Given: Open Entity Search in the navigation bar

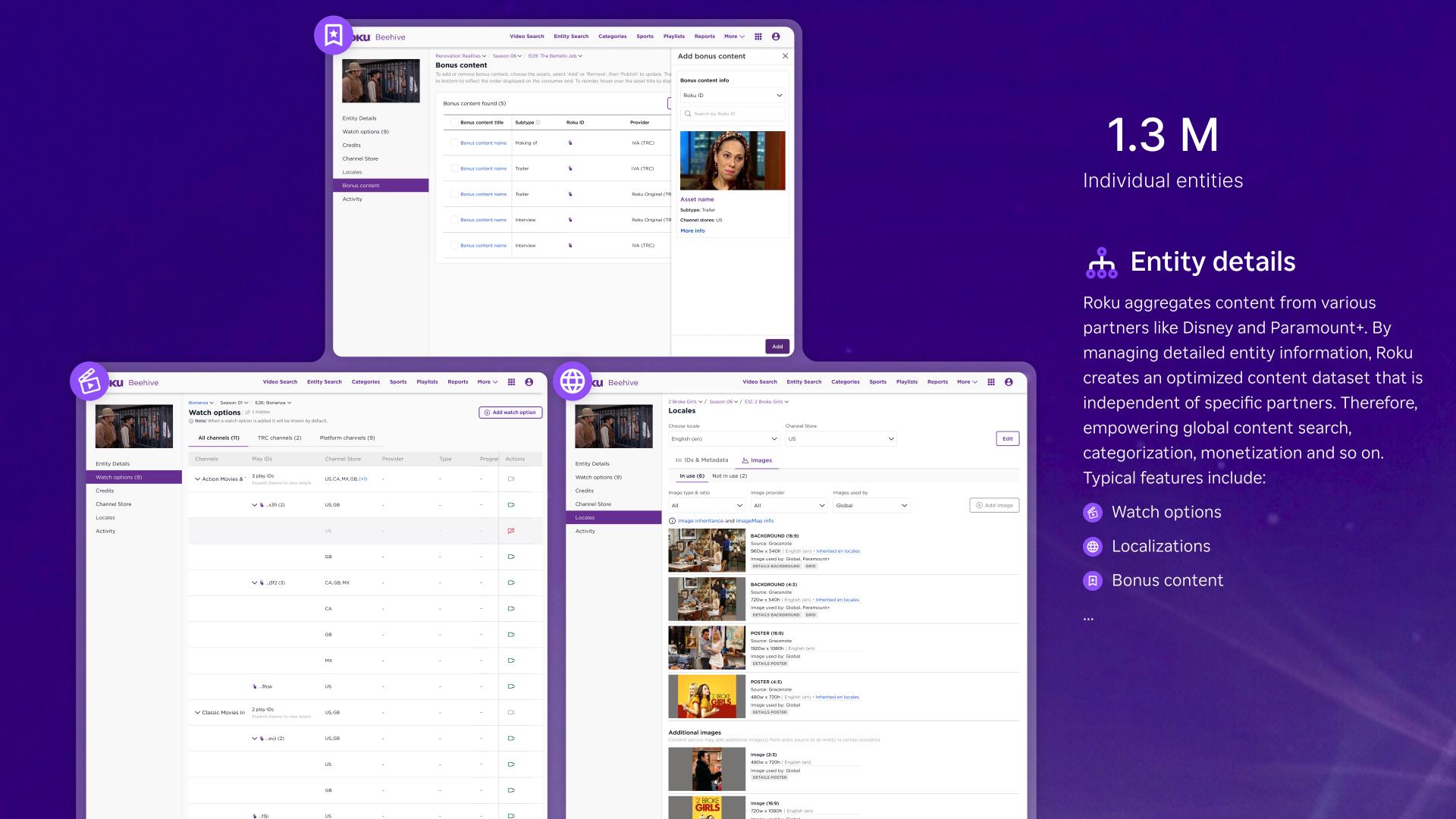Looking at the screenshot, I should pyautogui.click(x=570, y=36).
